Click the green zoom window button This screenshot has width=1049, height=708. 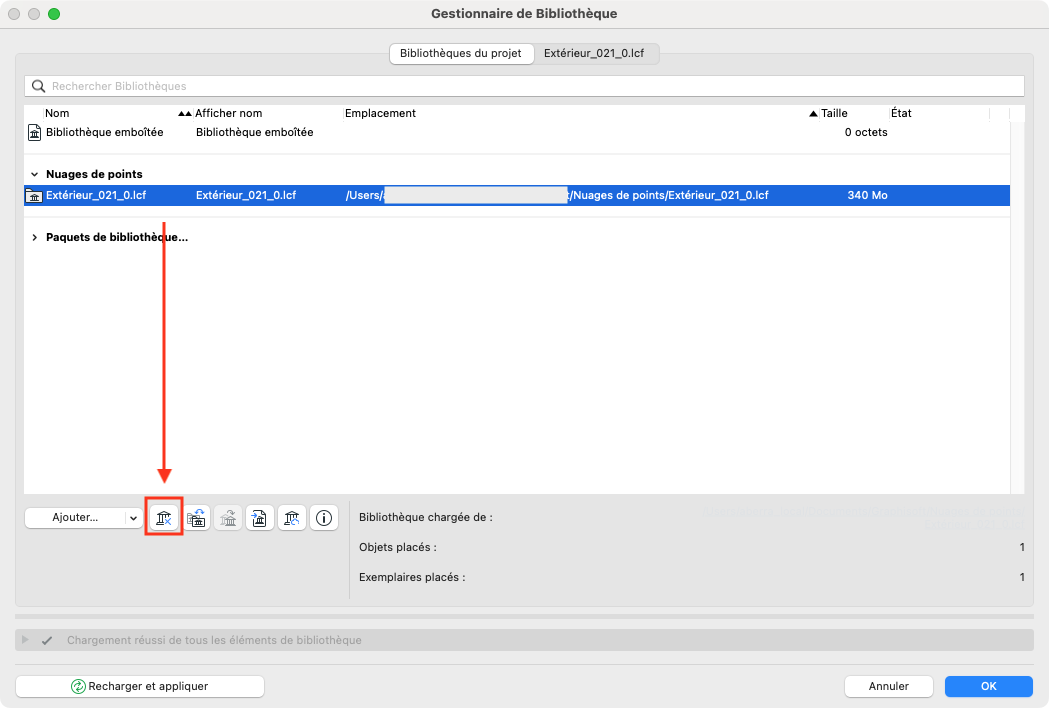click(x=54, y=14)
